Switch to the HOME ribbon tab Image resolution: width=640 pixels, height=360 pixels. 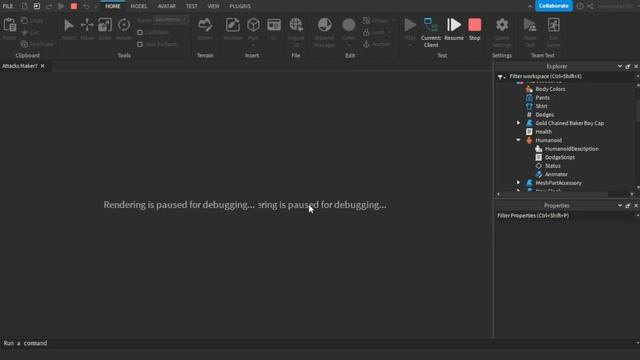(113, 6)
